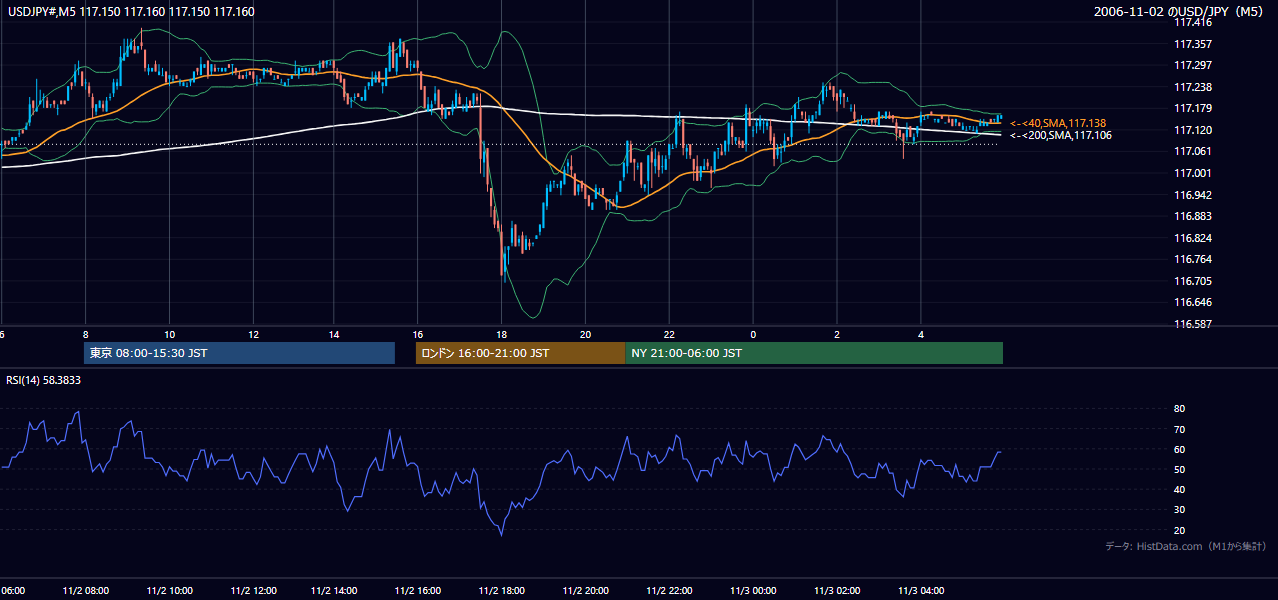The image size is (1278, 600).
Task: Click price level 116.942 on axis
Action: [1193, 195]
